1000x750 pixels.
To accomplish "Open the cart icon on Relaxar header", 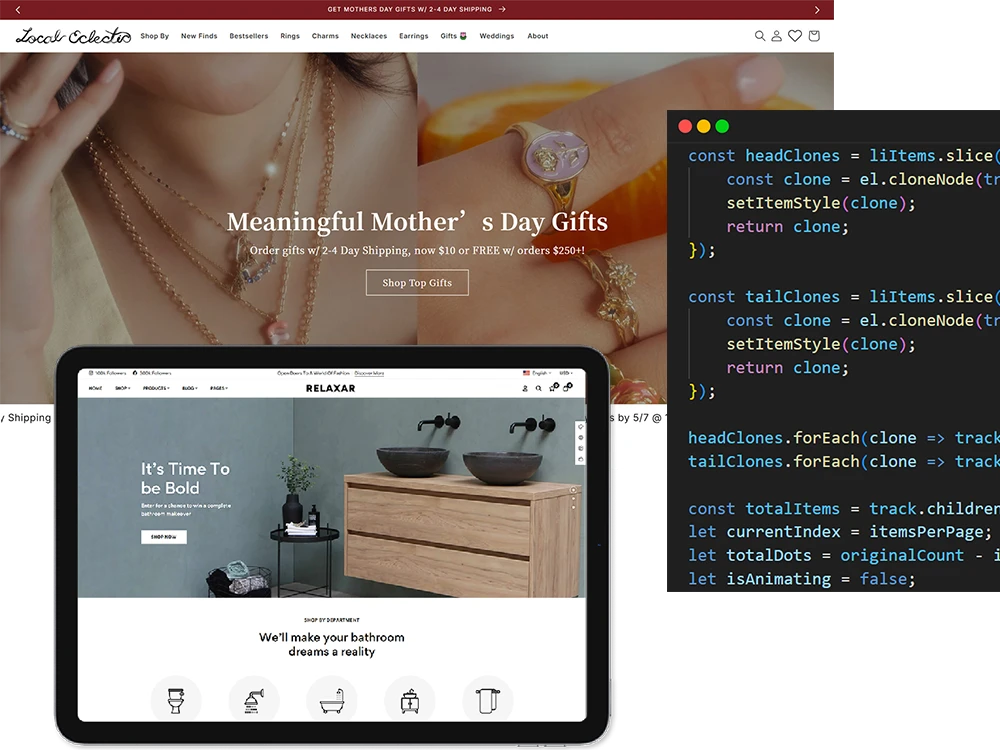I will tap(568, 387).
